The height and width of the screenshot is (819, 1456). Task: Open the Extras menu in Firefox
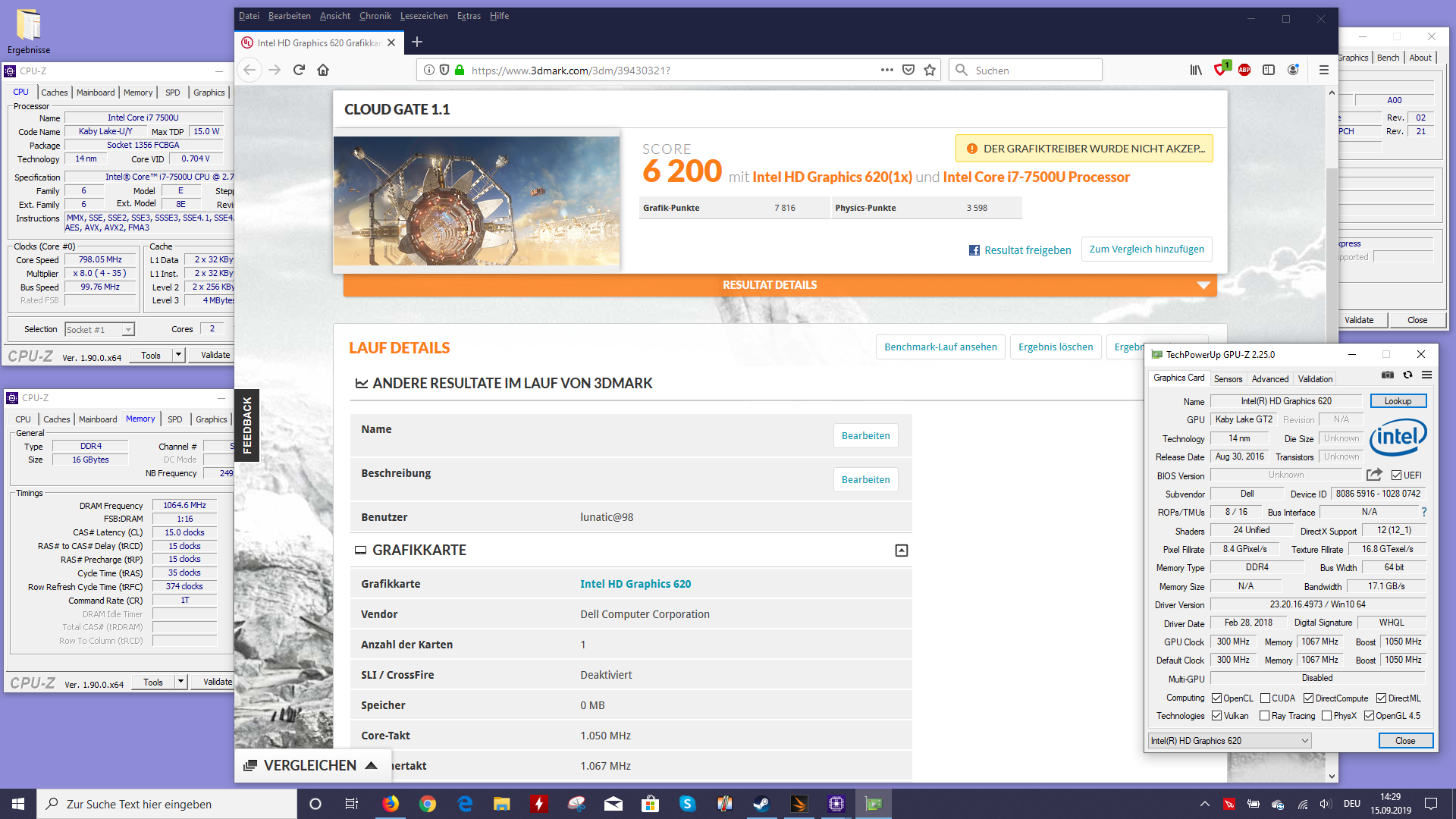tap(469, 16)
